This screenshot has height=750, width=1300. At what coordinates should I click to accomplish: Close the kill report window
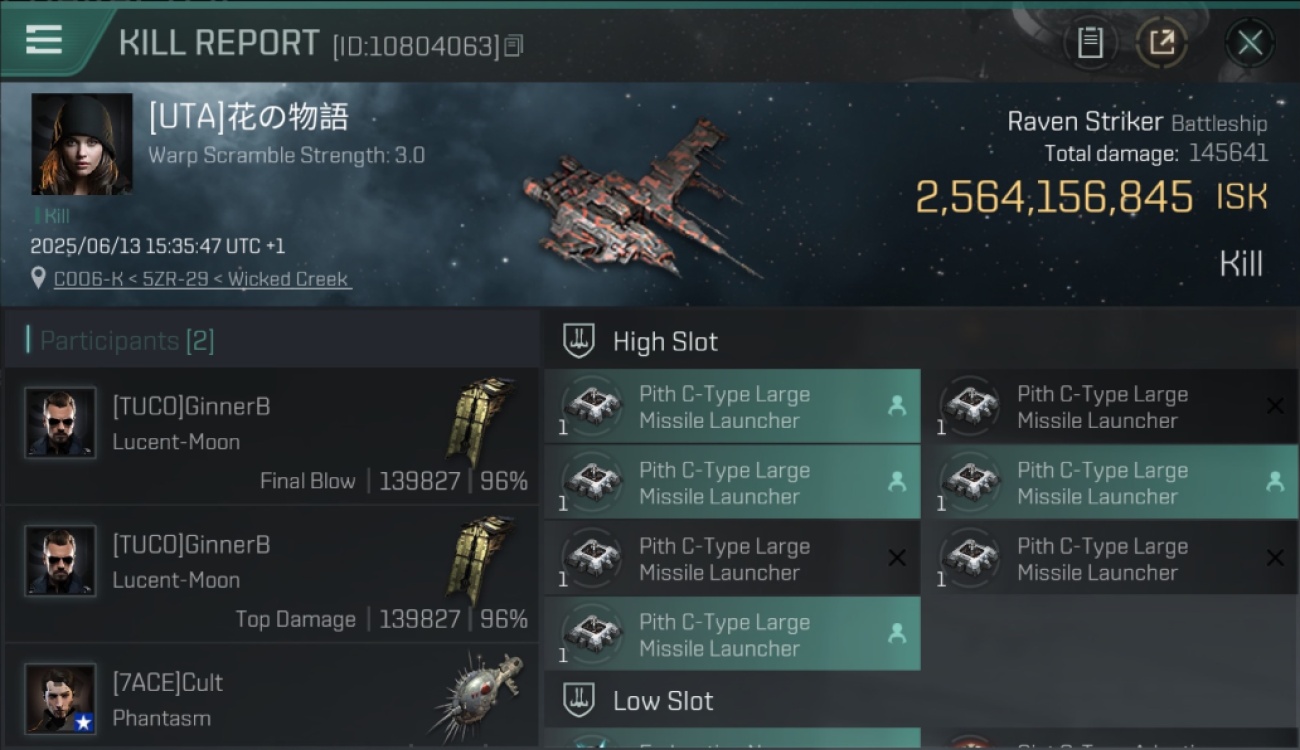click(x=1250, y=42)
